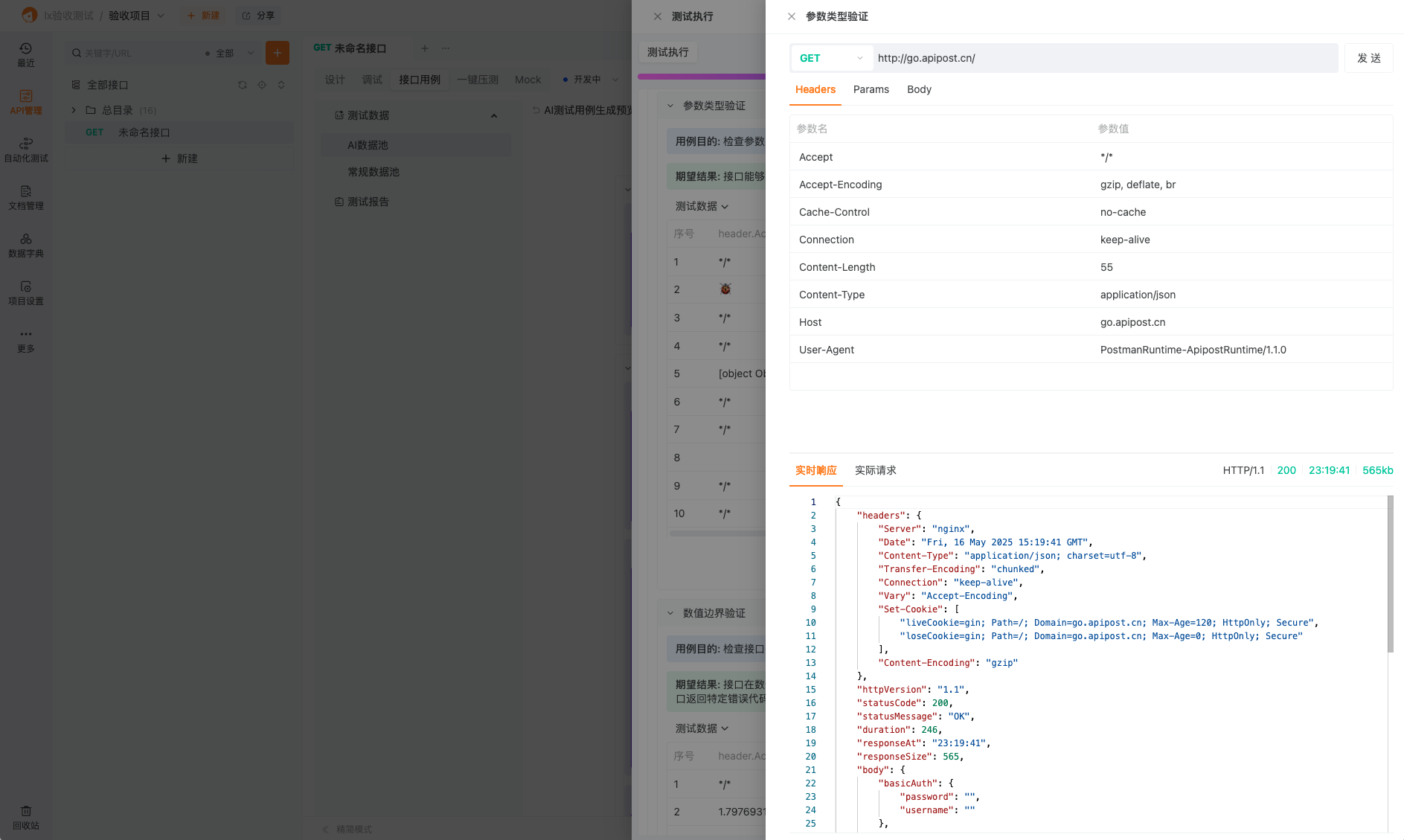Screen dimensions: 1404x840
Task: Open the 实际请求 tab
Action: click(875, 470)
